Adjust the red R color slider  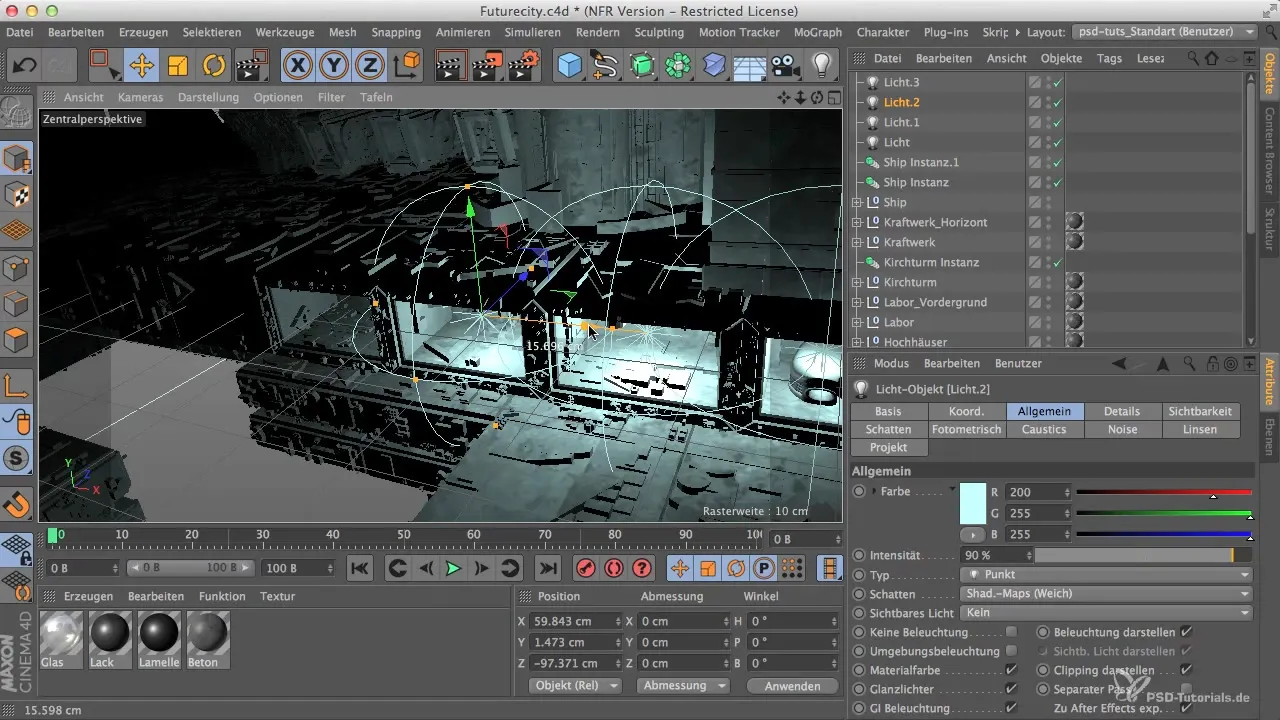1164,493
